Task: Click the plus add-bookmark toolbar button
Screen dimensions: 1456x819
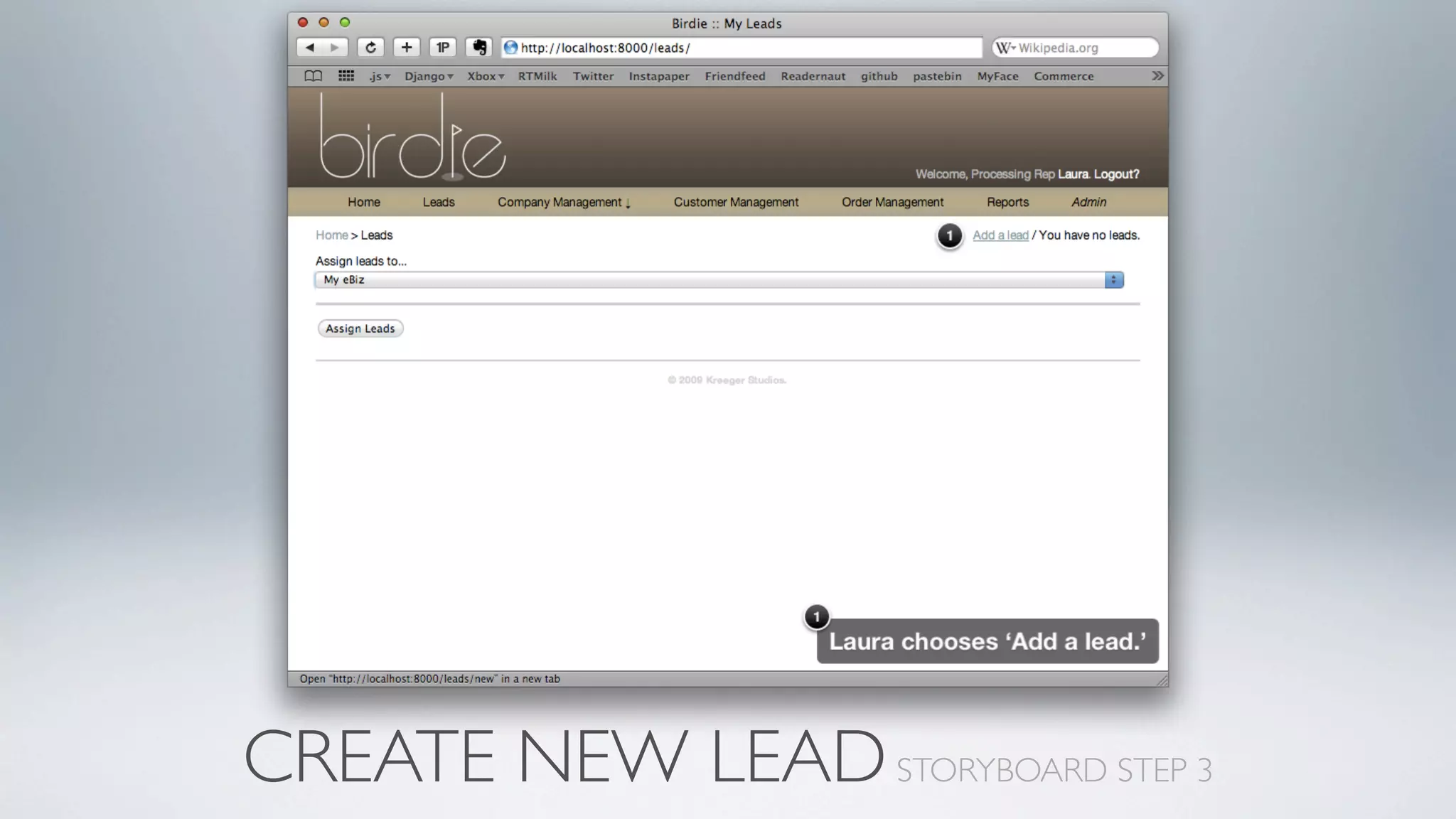Action: click(x=407, y=48)
